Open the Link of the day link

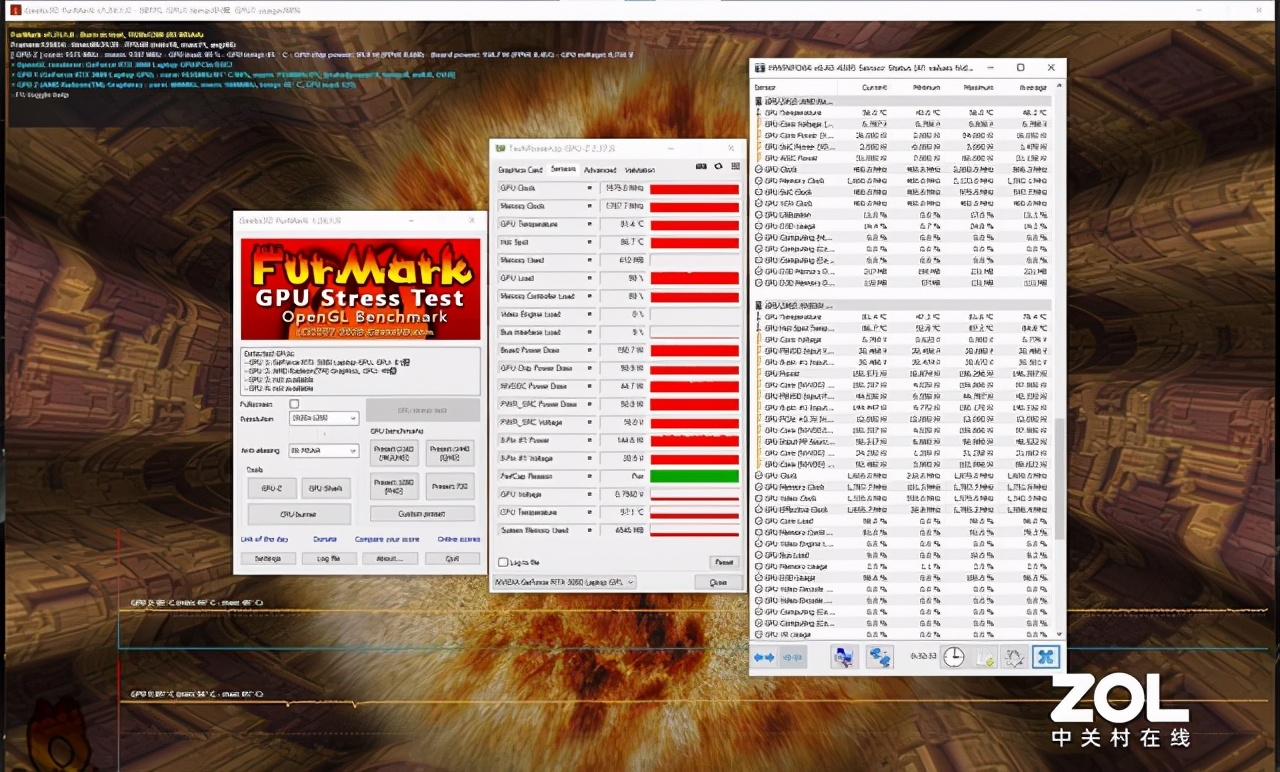(x=264, y=539)
